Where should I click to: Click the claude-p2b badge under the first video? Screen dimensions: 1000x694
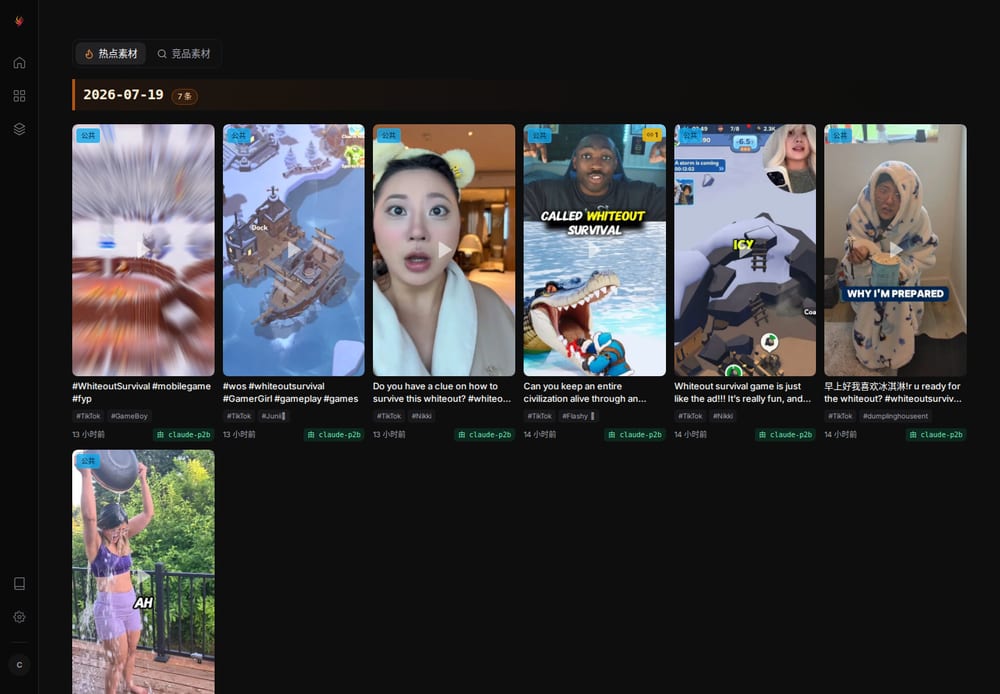point(184,434)
